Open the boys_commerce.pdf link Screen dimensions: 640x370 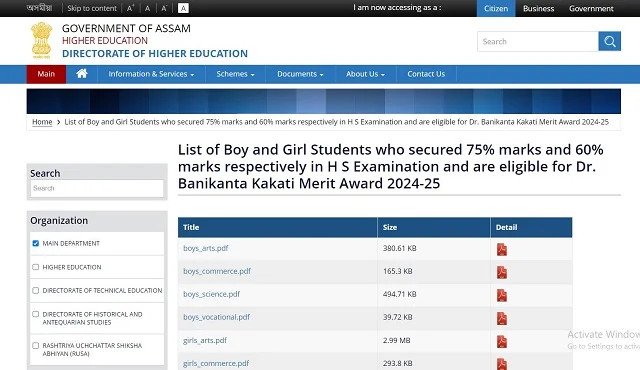(217, 271)
